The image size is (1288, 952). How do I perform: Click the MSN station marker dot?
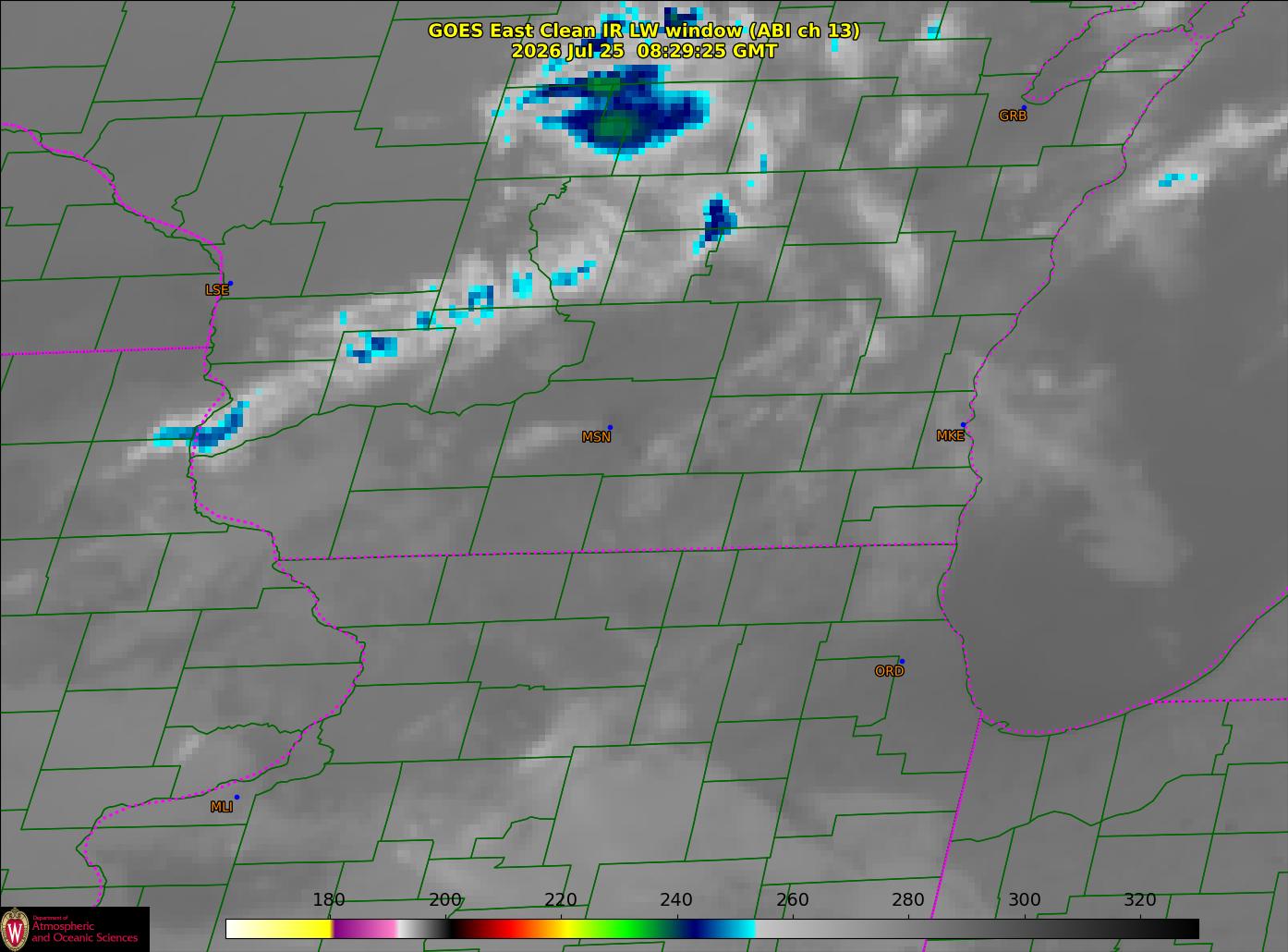click(610, 427)
